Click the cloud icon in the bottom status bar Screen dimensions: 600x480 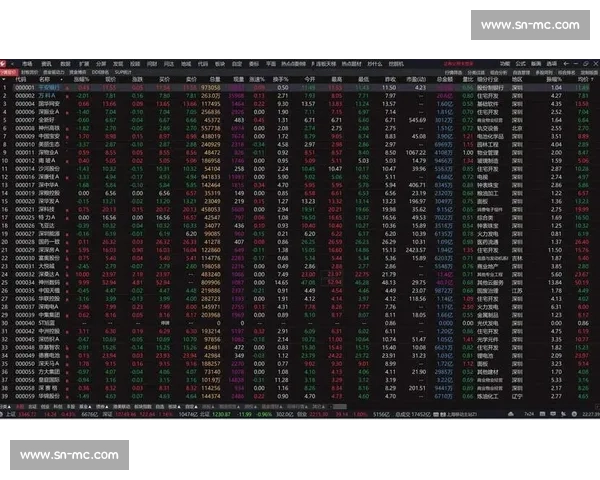(x=511, y=414)
